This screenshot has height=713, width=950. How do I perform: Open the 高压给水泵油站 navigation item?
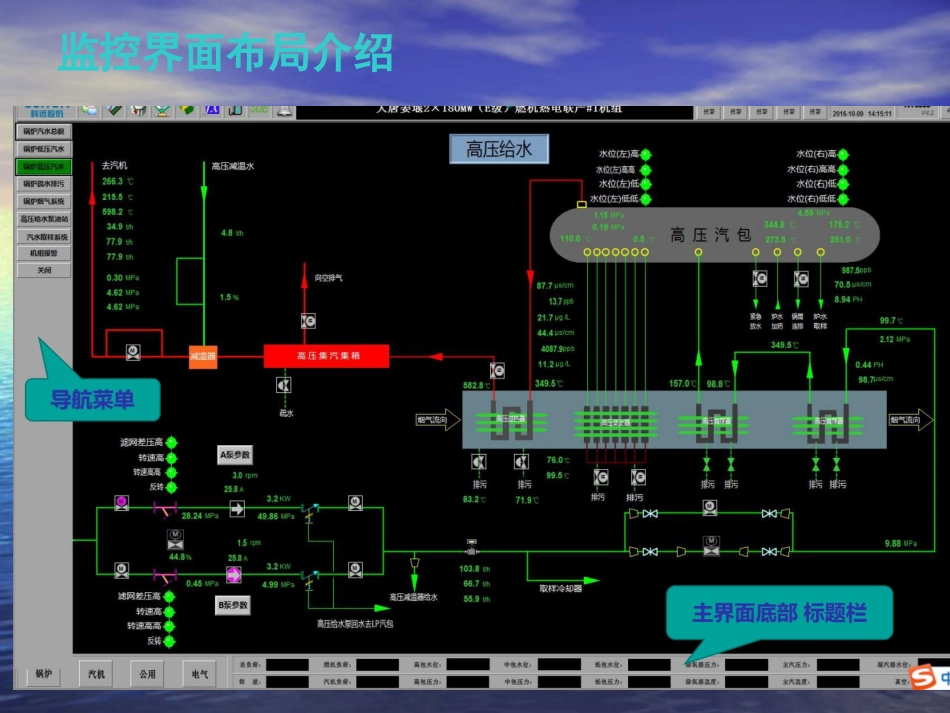click(44, 219)
